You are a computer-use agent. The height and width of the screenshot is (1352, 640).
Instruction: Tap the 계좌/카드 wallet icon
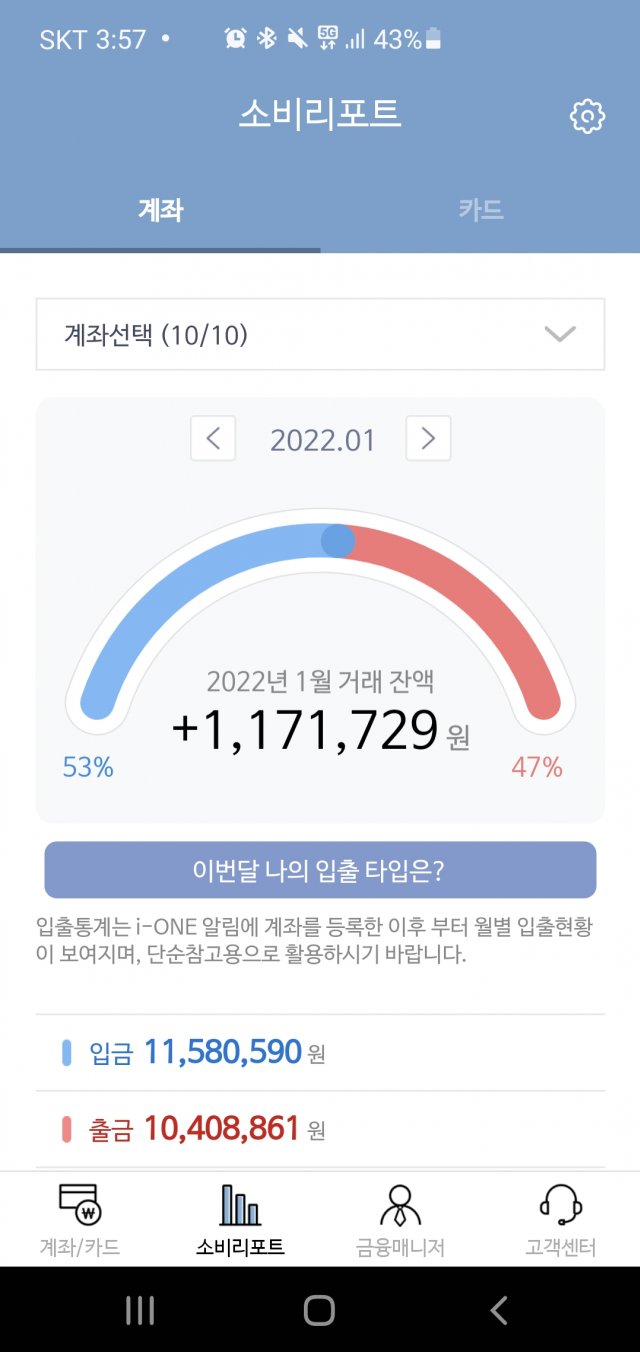pos(79,1205)
